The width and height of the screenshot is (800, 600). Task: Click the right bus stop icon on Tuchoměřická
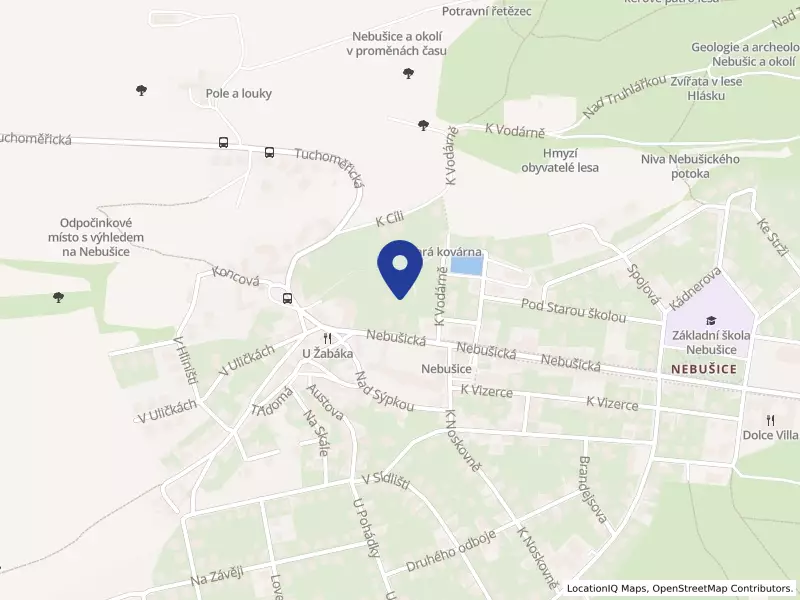269,152
